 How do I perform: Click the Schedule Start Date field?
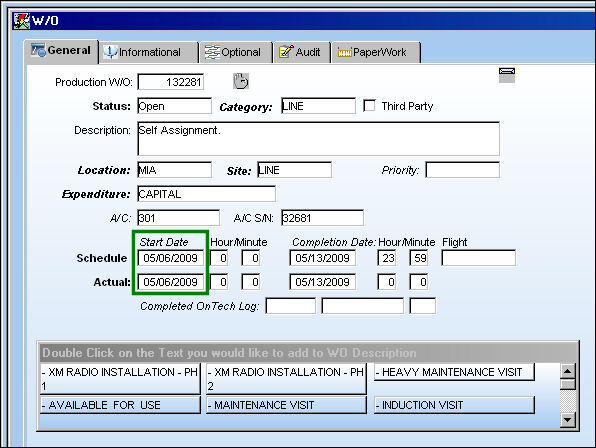click(171, 258)
